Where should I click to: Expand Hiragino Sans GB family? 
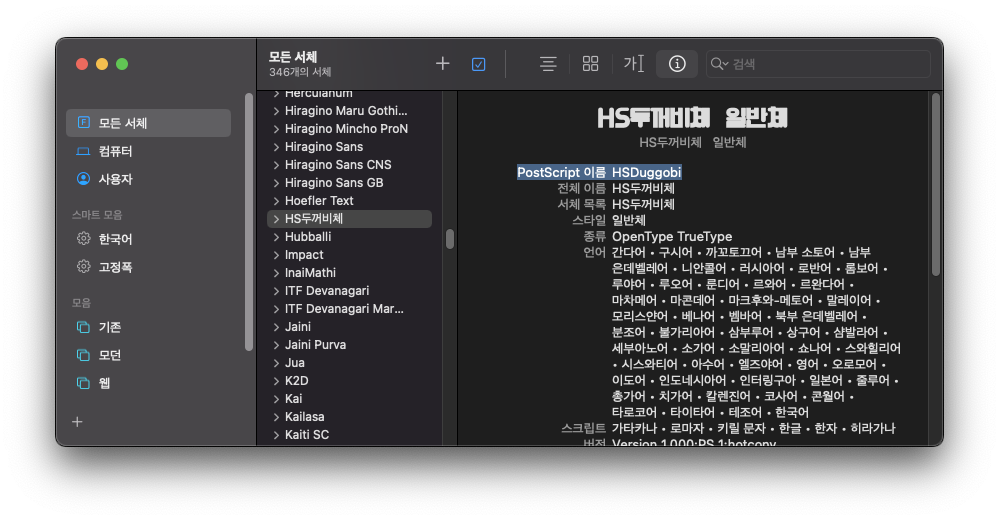277,183
